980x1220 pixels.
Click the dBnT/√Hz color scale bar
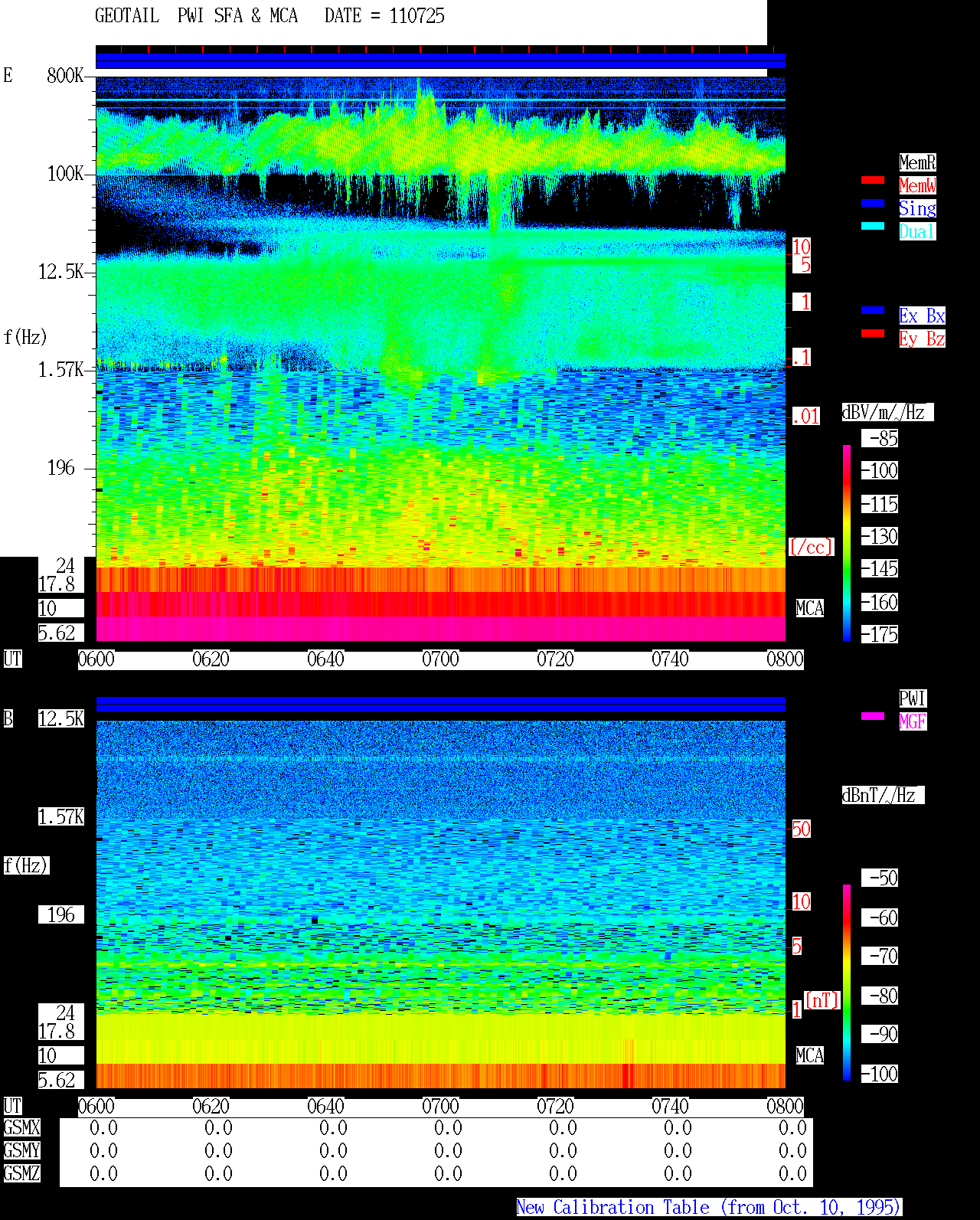pos(847,983)
